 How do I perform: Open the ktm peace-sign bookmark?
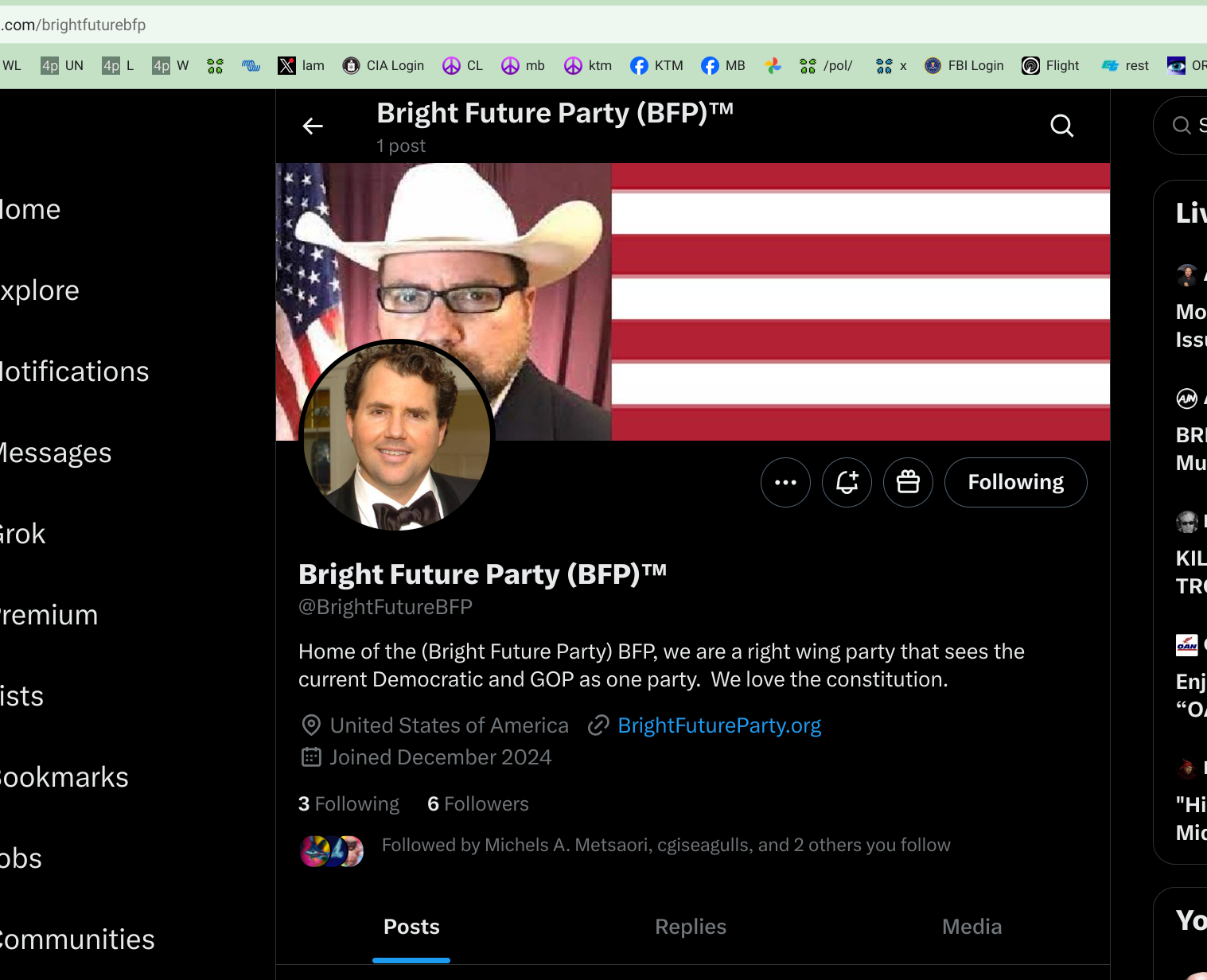tap(587, 65)
